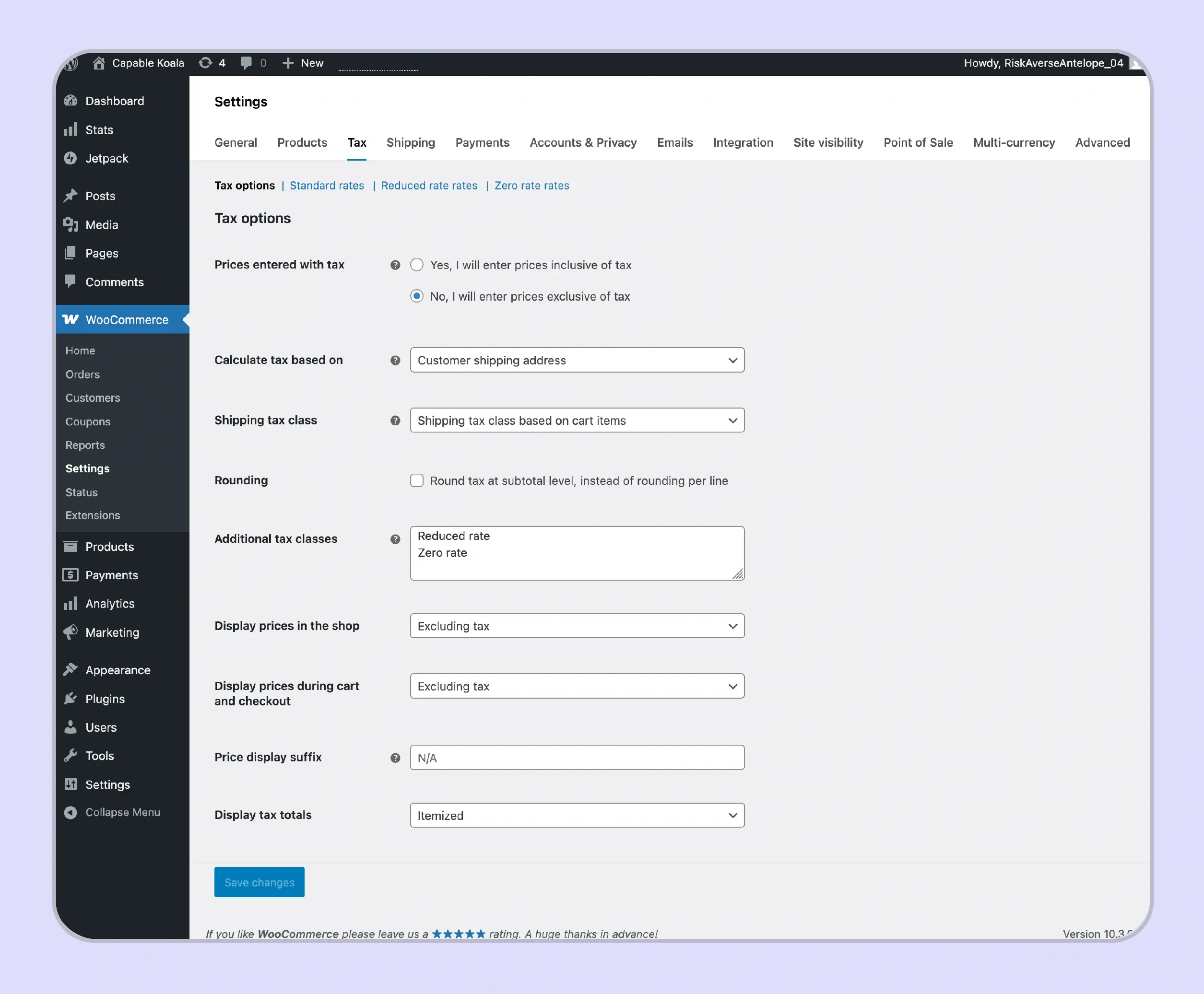Click the Plugins plug icon
This screenshot has width=1204, height=994.
click(x=71, y=699)
